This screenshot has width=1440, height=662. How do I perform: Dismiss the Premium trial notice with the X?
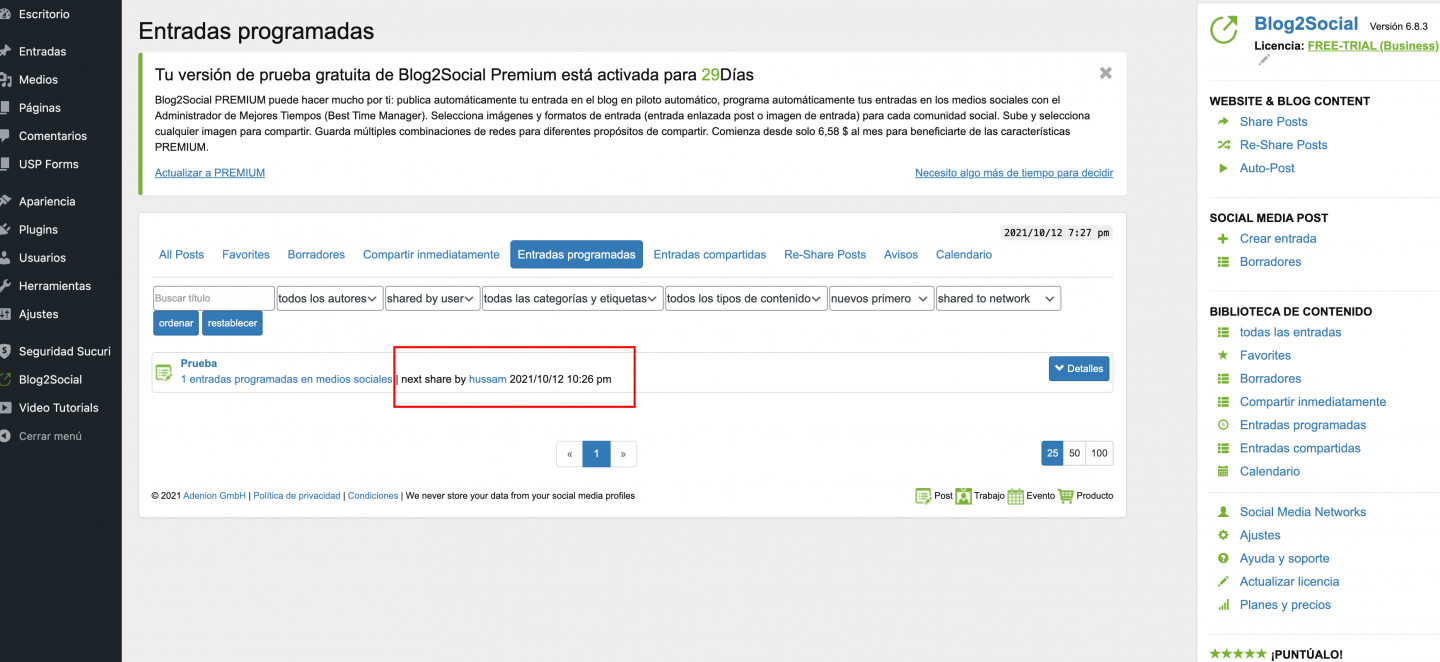pyautogui.click(x=1105, y=73)
